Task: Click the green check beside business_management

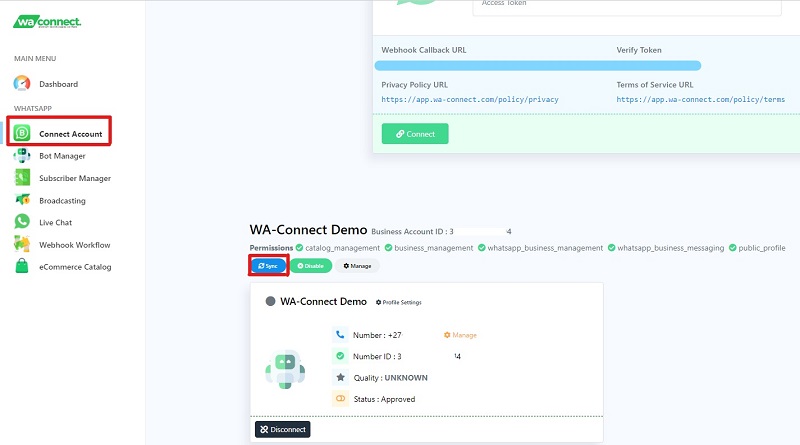Action: [x=388, y=248]
